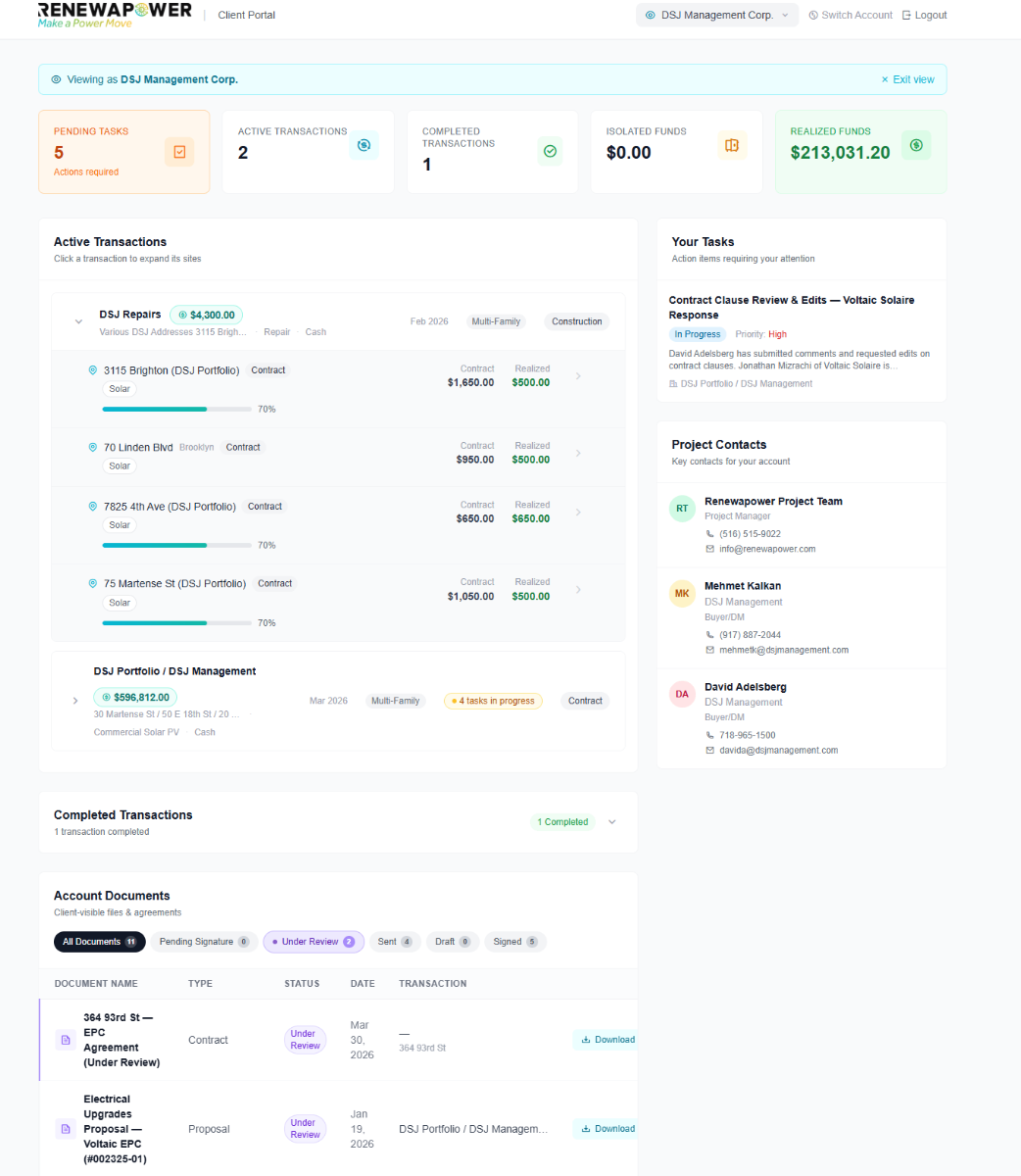1021x1176 pixels.
Task: Click the RT avatar for Renewapower Project Team
Action: [682, 509]
